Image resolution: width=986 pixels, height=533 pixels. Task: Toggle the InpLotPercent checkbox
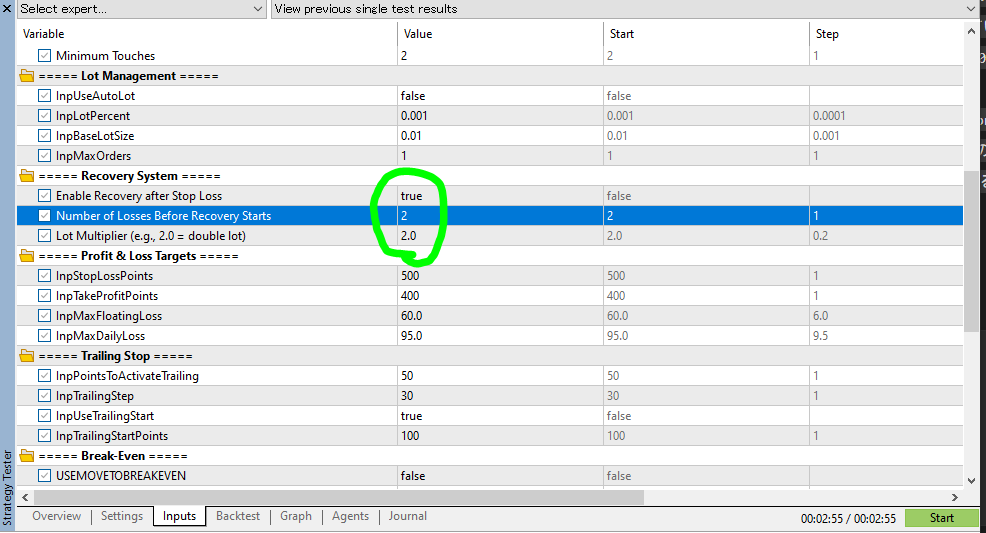pyautogui.click(x=44, y=116)
